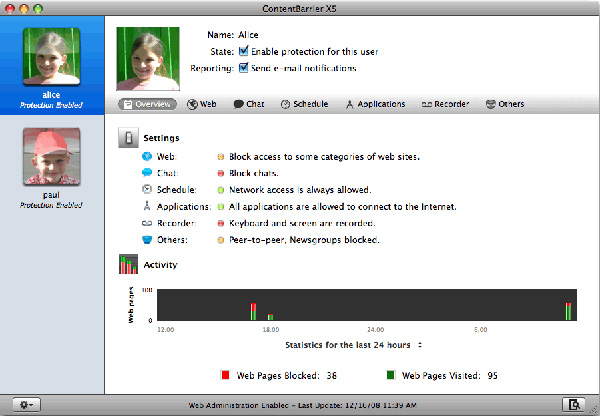Click the Activity section heading

[x=160, y=265]
